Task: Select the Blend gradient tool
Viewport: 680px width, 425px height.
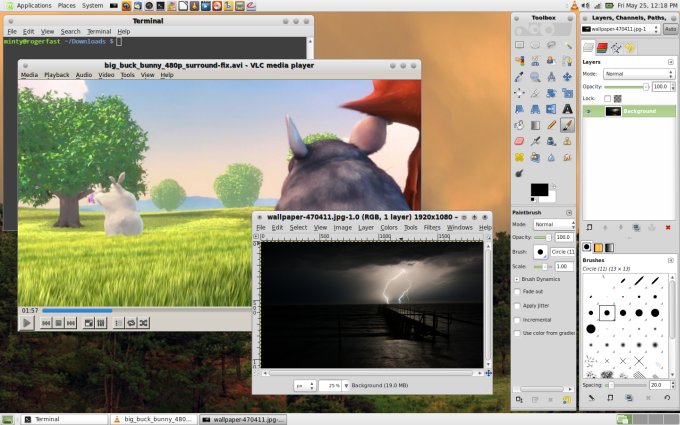Action: [535, 125]
